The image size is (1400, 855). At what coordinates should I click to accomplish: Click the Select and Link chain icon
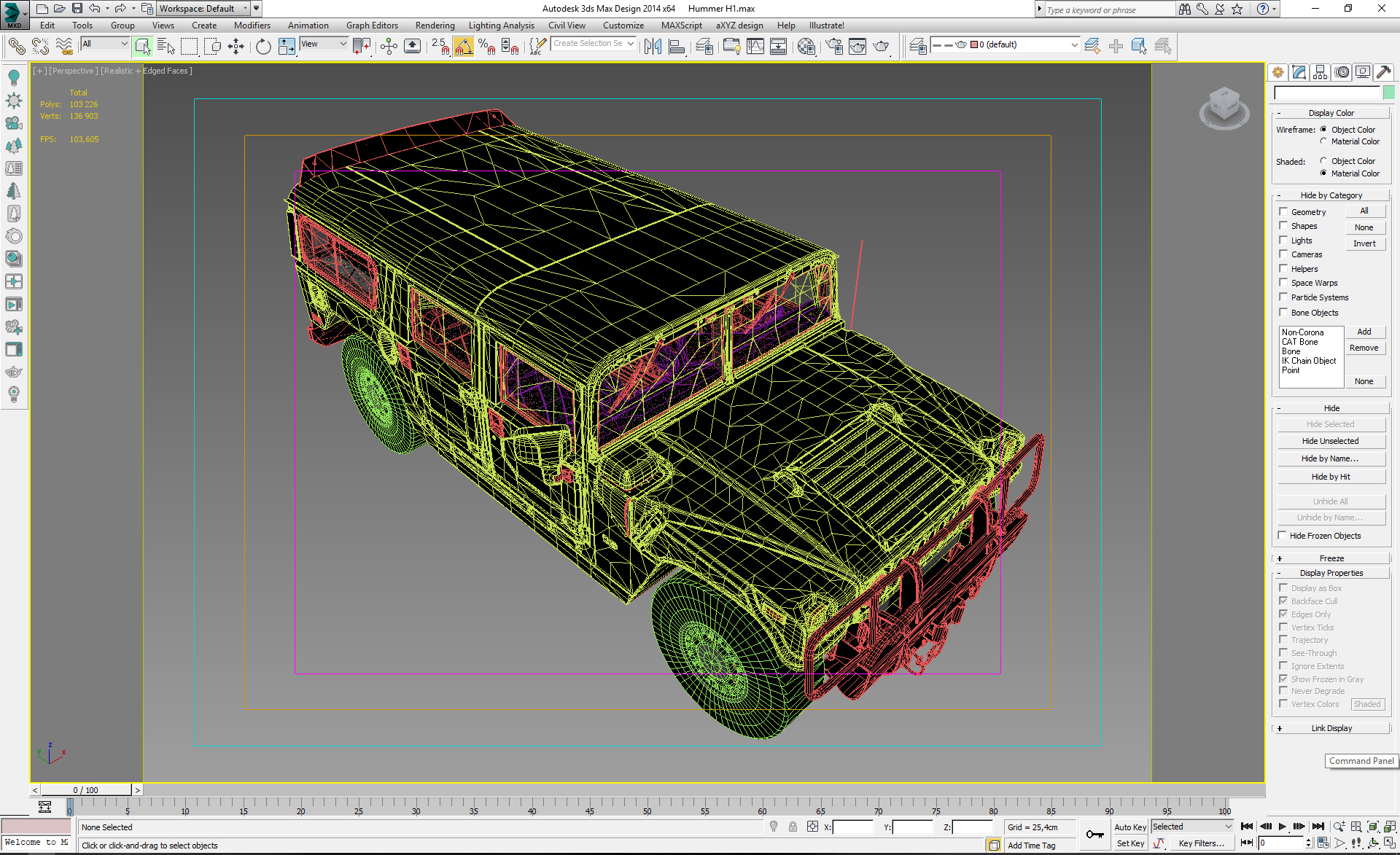coord(16,47)
